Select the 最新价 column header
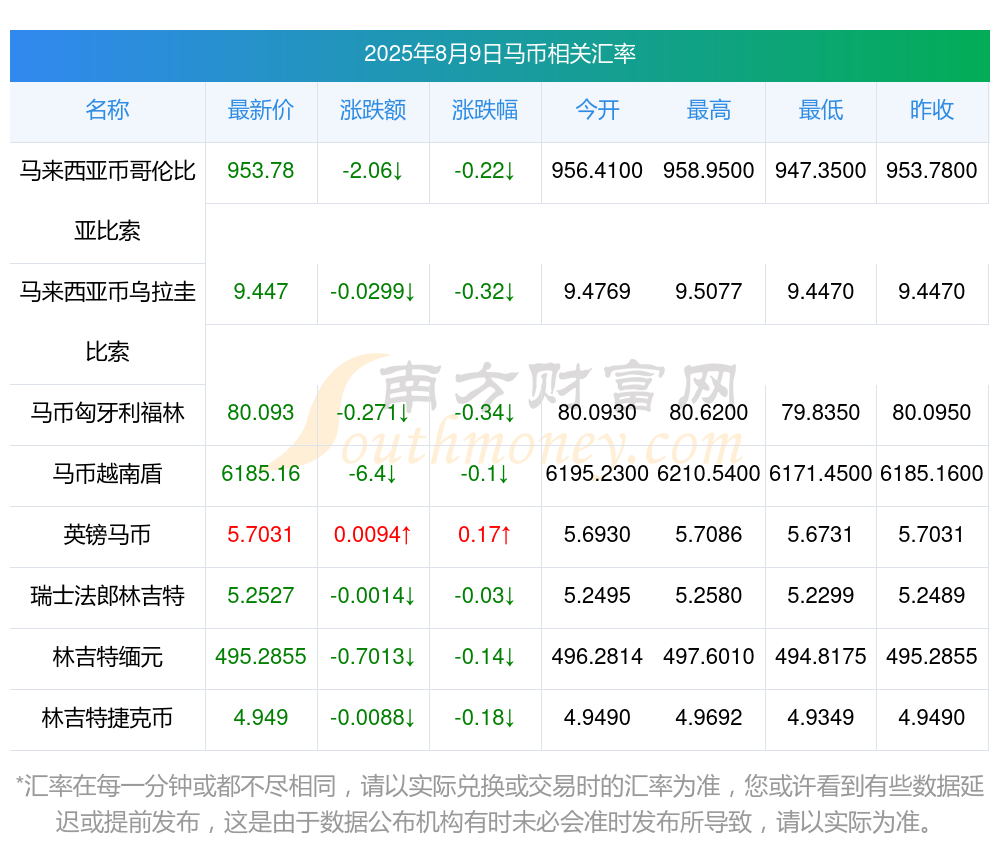This screenshot has height=853, width=1000. click(x=260, y=110)
